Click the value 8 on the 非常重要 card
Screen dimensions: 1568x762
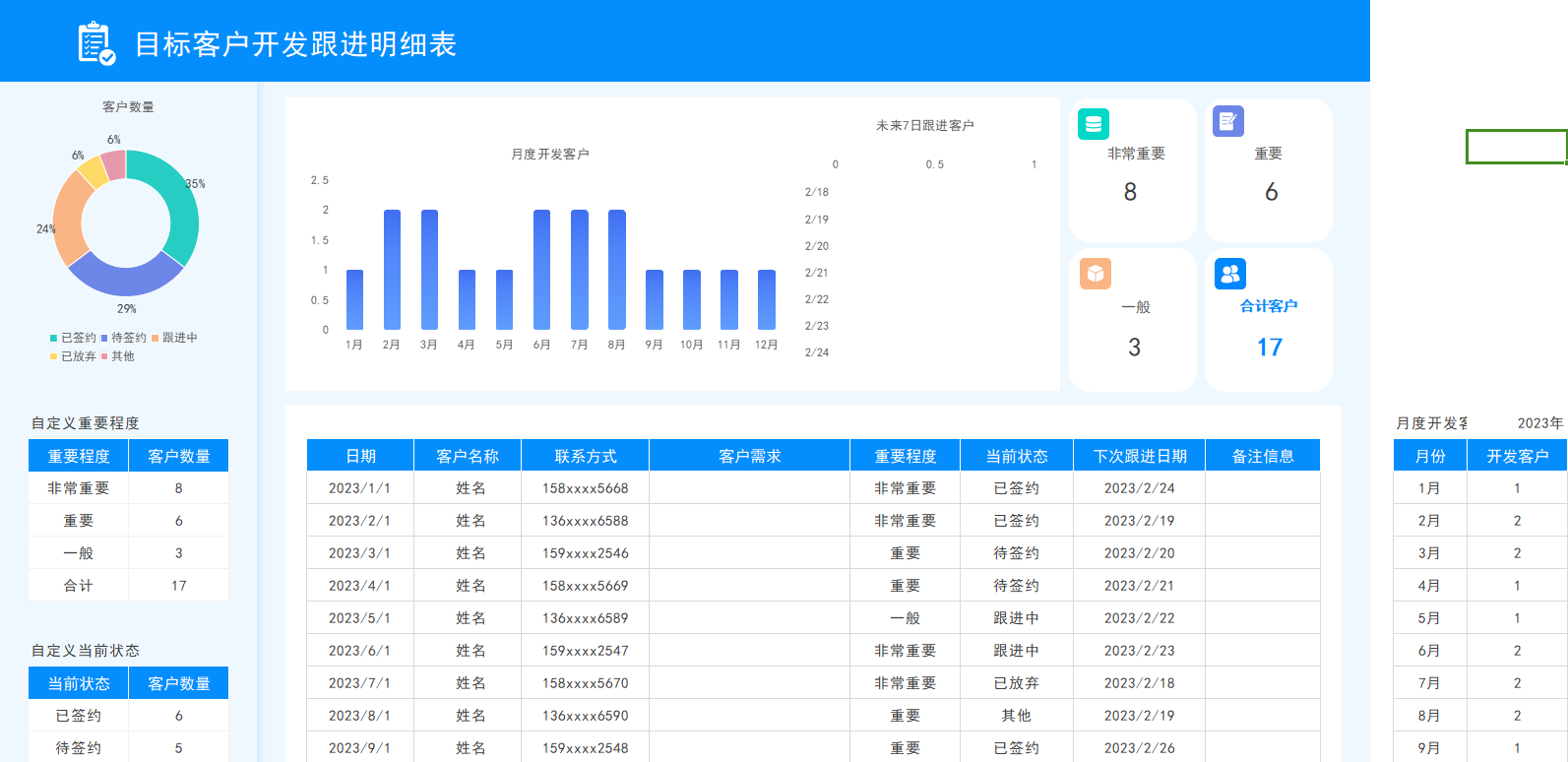1131,192
